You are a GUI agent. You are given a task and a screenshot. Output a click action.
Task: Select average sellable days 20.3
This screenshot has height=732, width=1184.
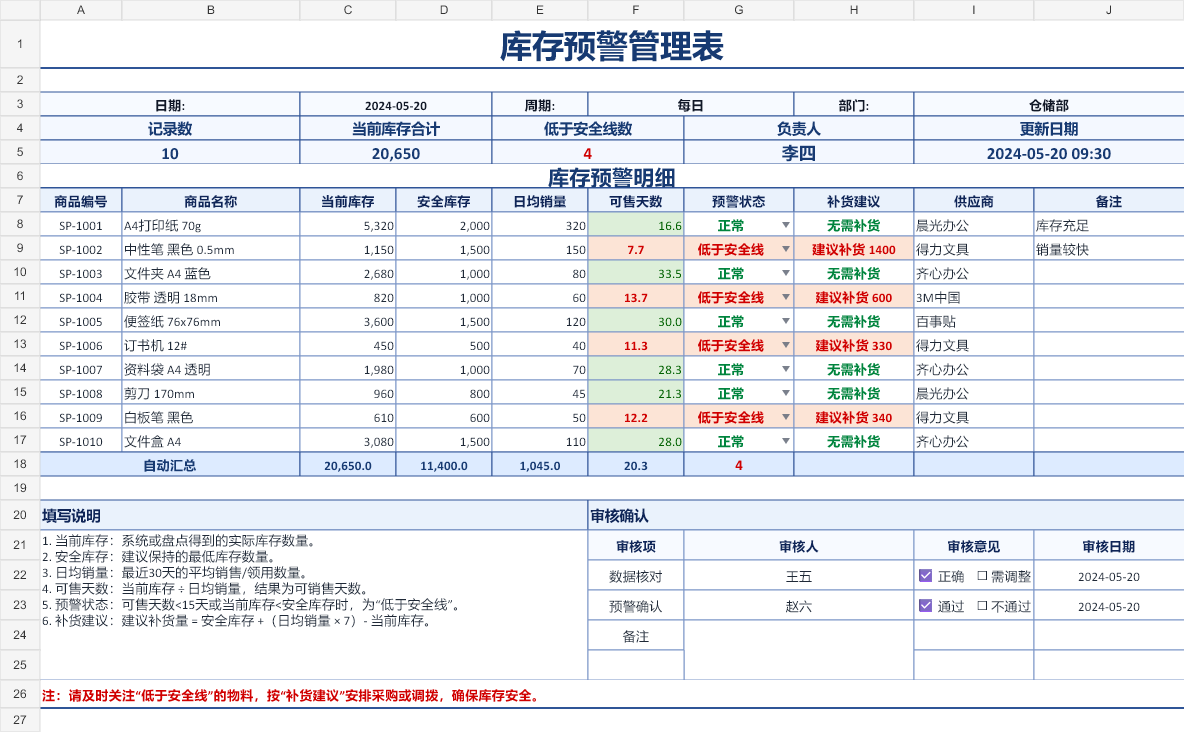pyautogui.click(x=636, y=465)
